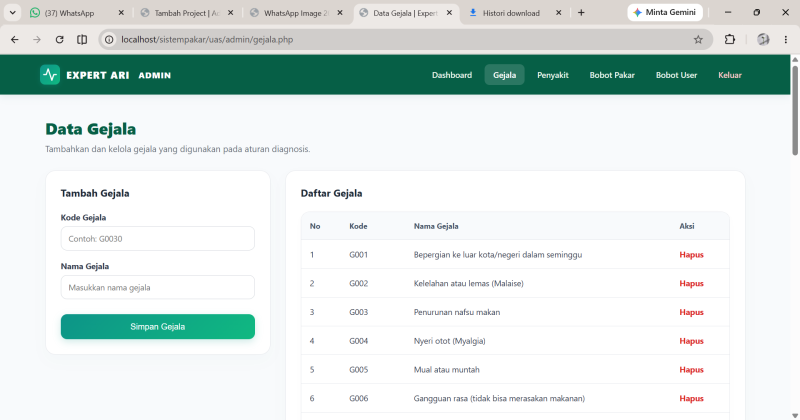
Task: Click the Simpan Gejala button
Action: (x=158, y=327)
